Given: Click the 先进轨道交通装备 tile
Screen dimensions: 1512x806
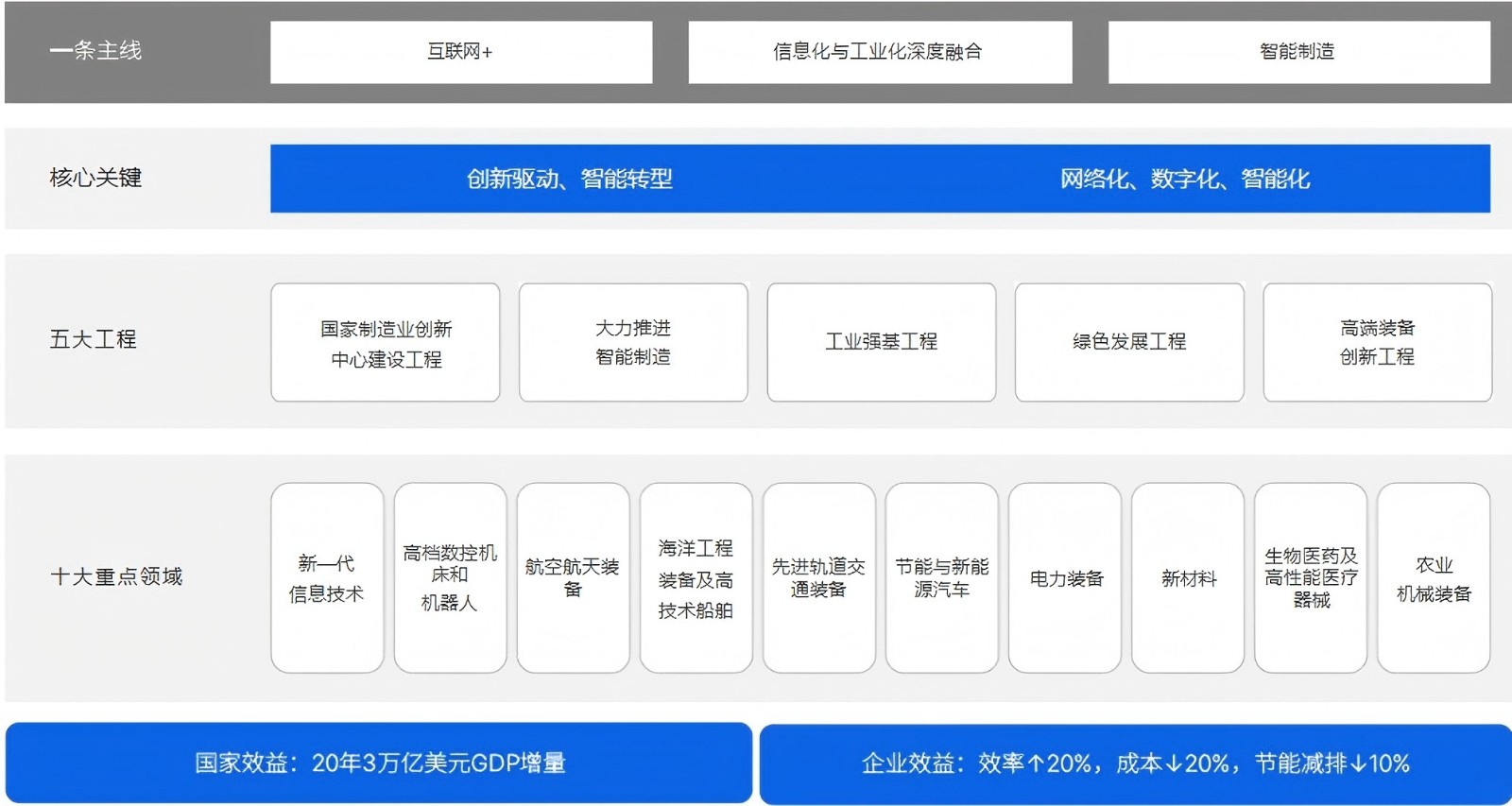Looking at the screenshot, I should [818, 578].
